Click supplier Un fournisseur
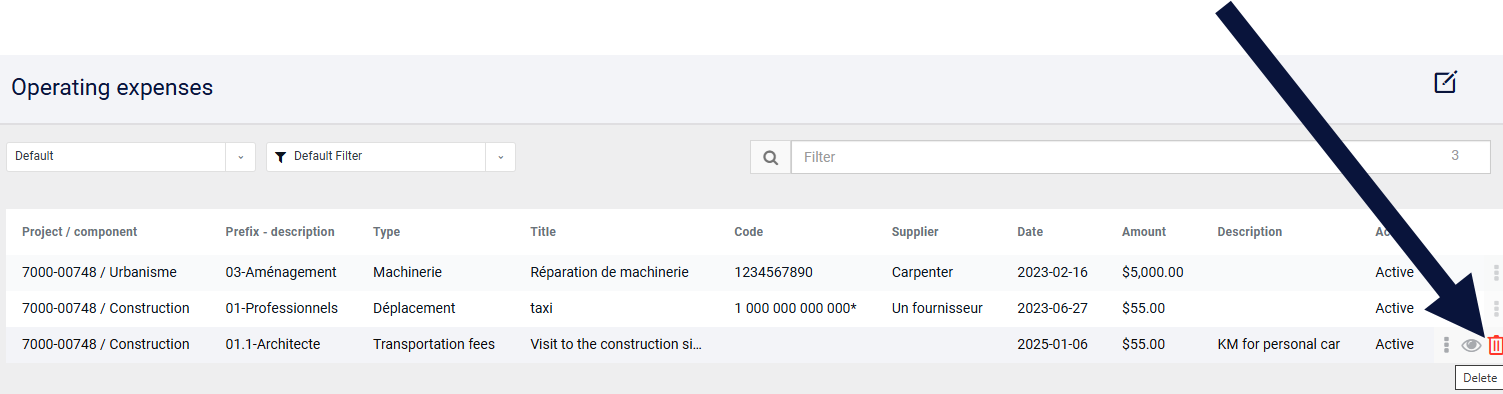Viewport: 1503px width, 394px height. (937, 308)
